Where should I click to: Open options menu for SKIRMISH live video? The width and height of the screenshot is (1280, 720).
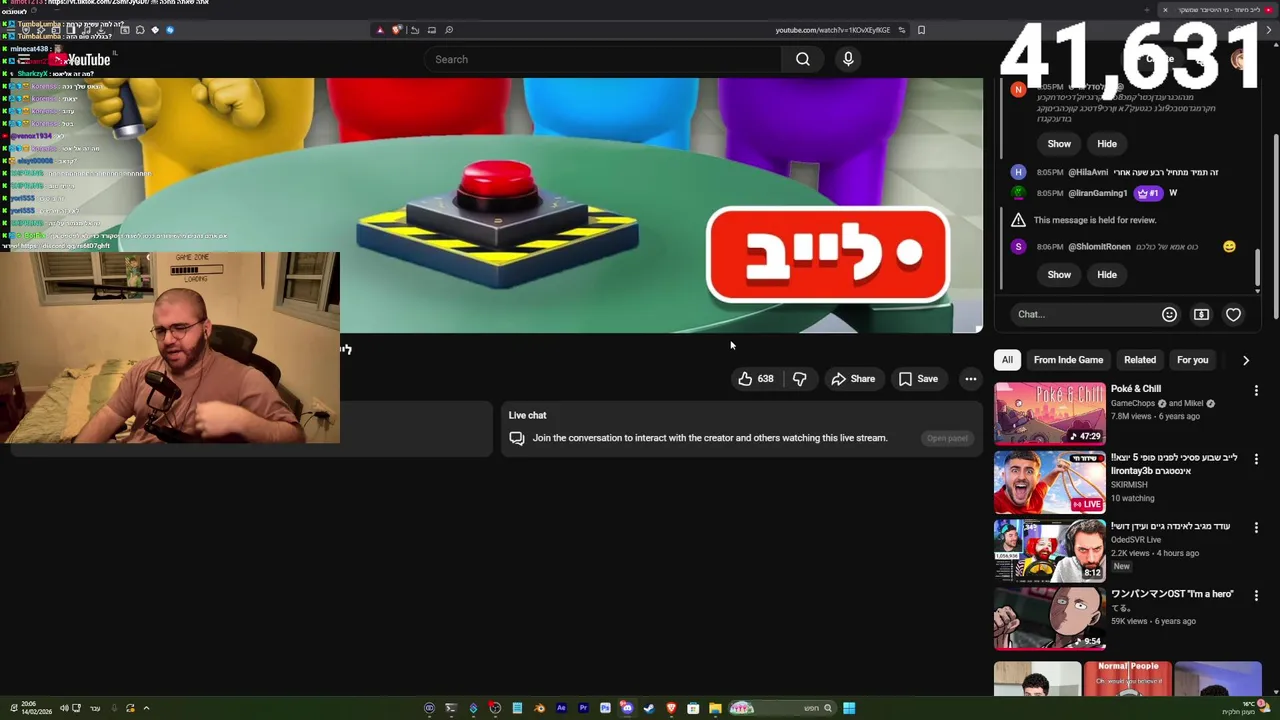(x=1256, y=459)
